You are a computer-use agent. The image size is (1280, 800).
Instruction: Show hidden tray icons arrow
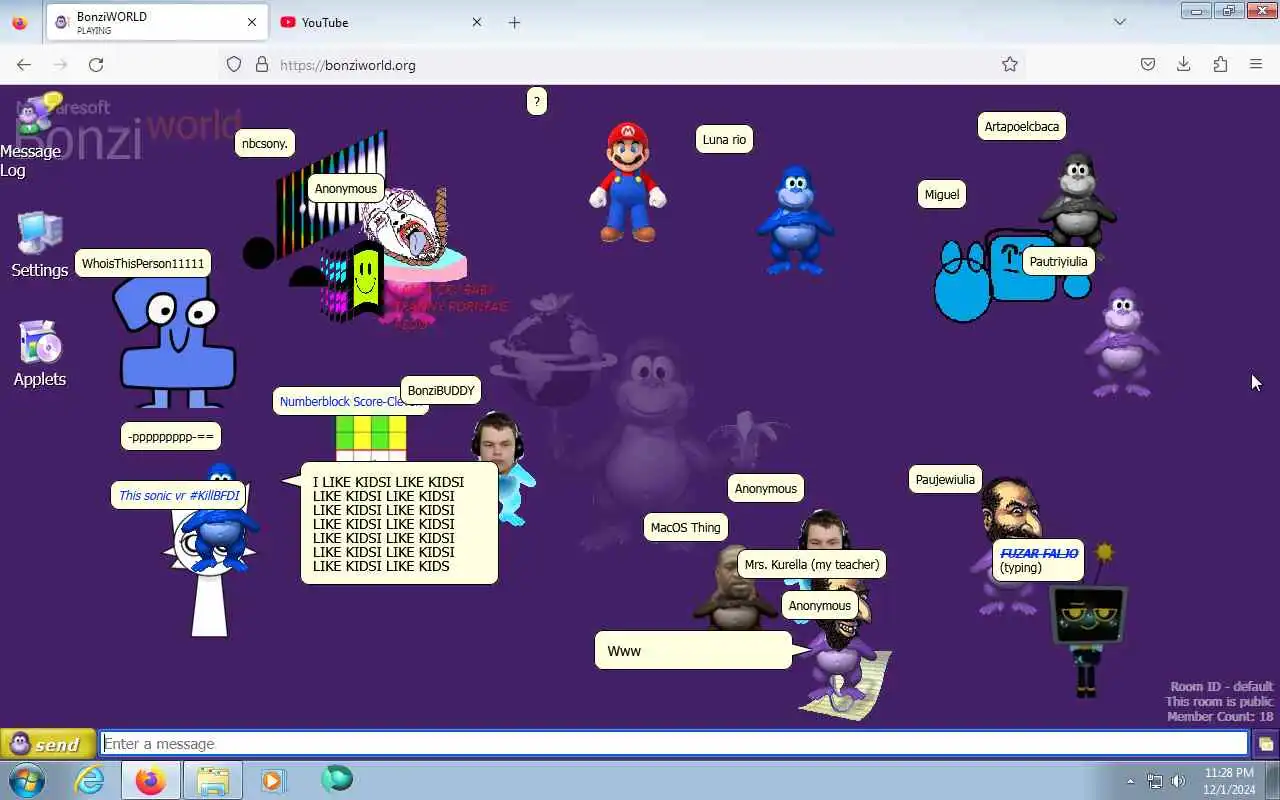[x=1131, y=781]
